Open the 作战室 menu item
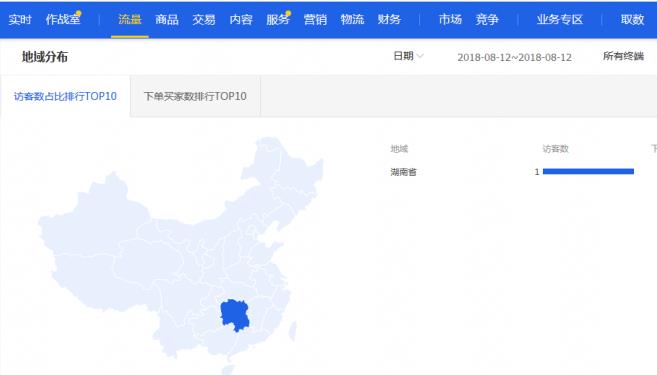The image size is (657, 375). (x=62, y=19)
